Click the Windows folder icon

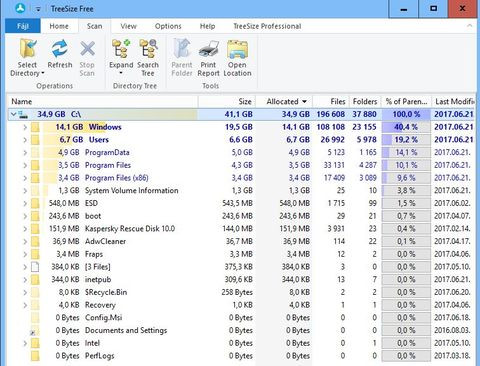coord(35,127)
